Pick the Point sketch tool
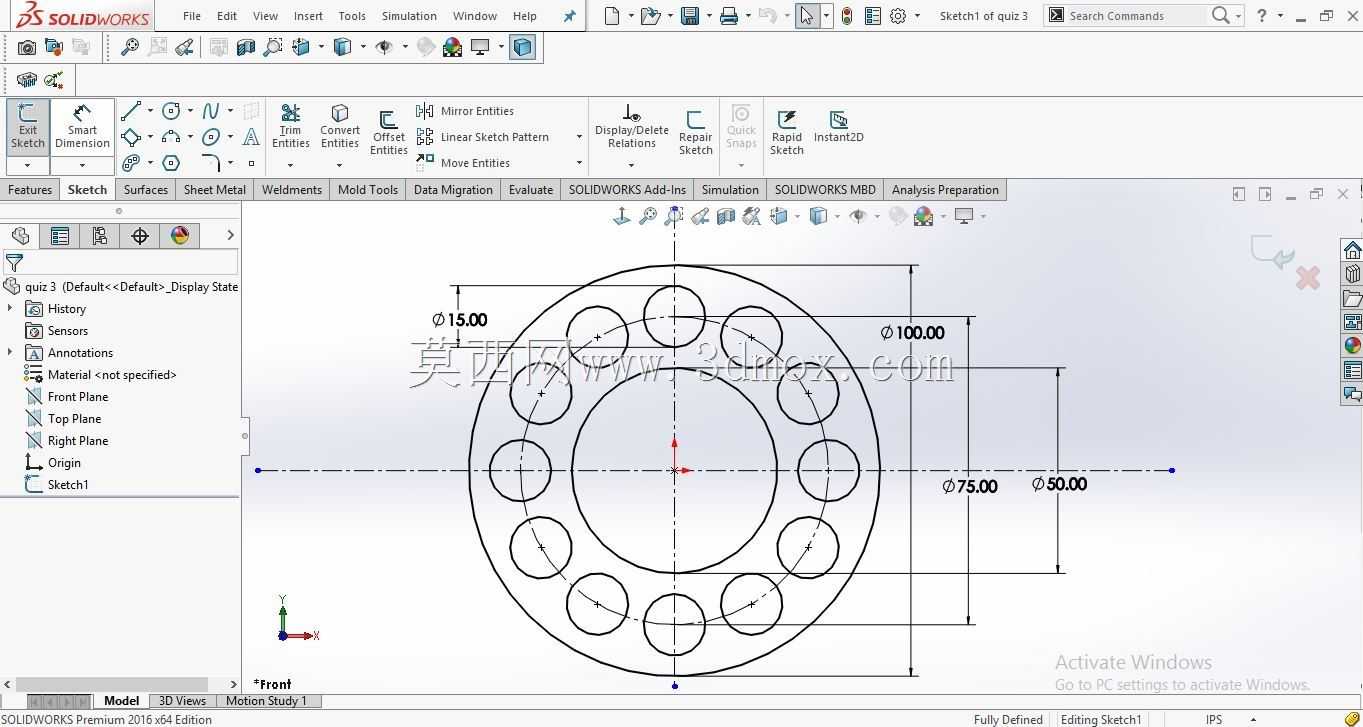The height and width of the screenshot is (727, 1363). 251,163
